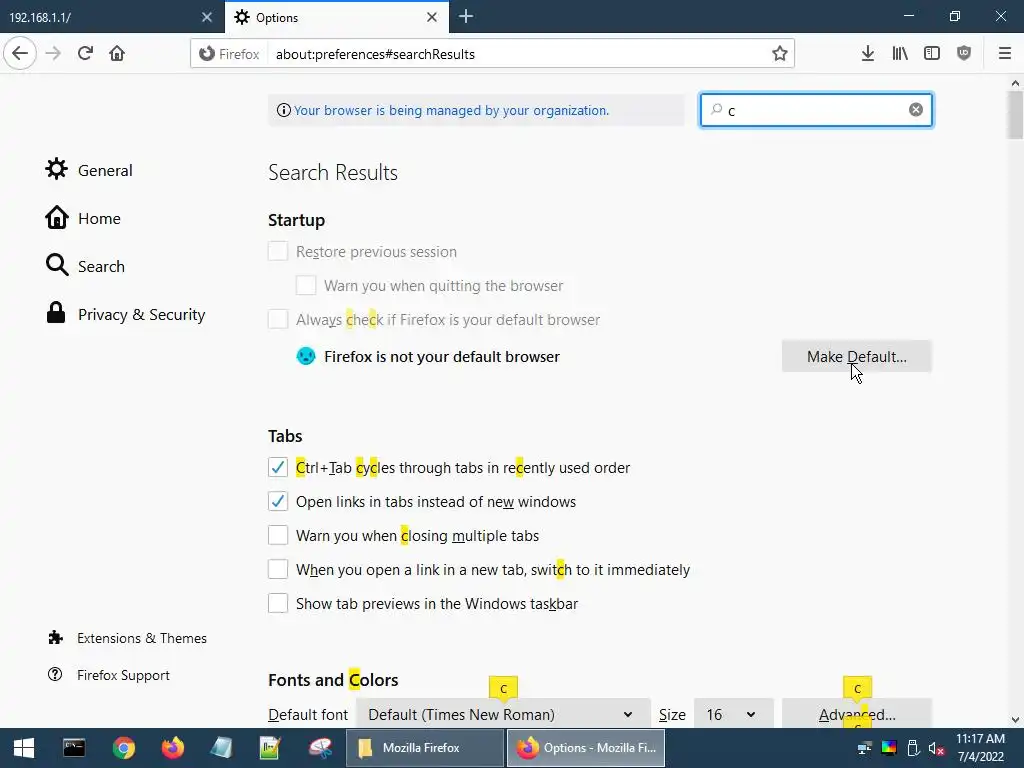This screenshot has height=768, width=1024.
Task: Open the notebook app icon in taskbar
Action: tap(222, 748)
